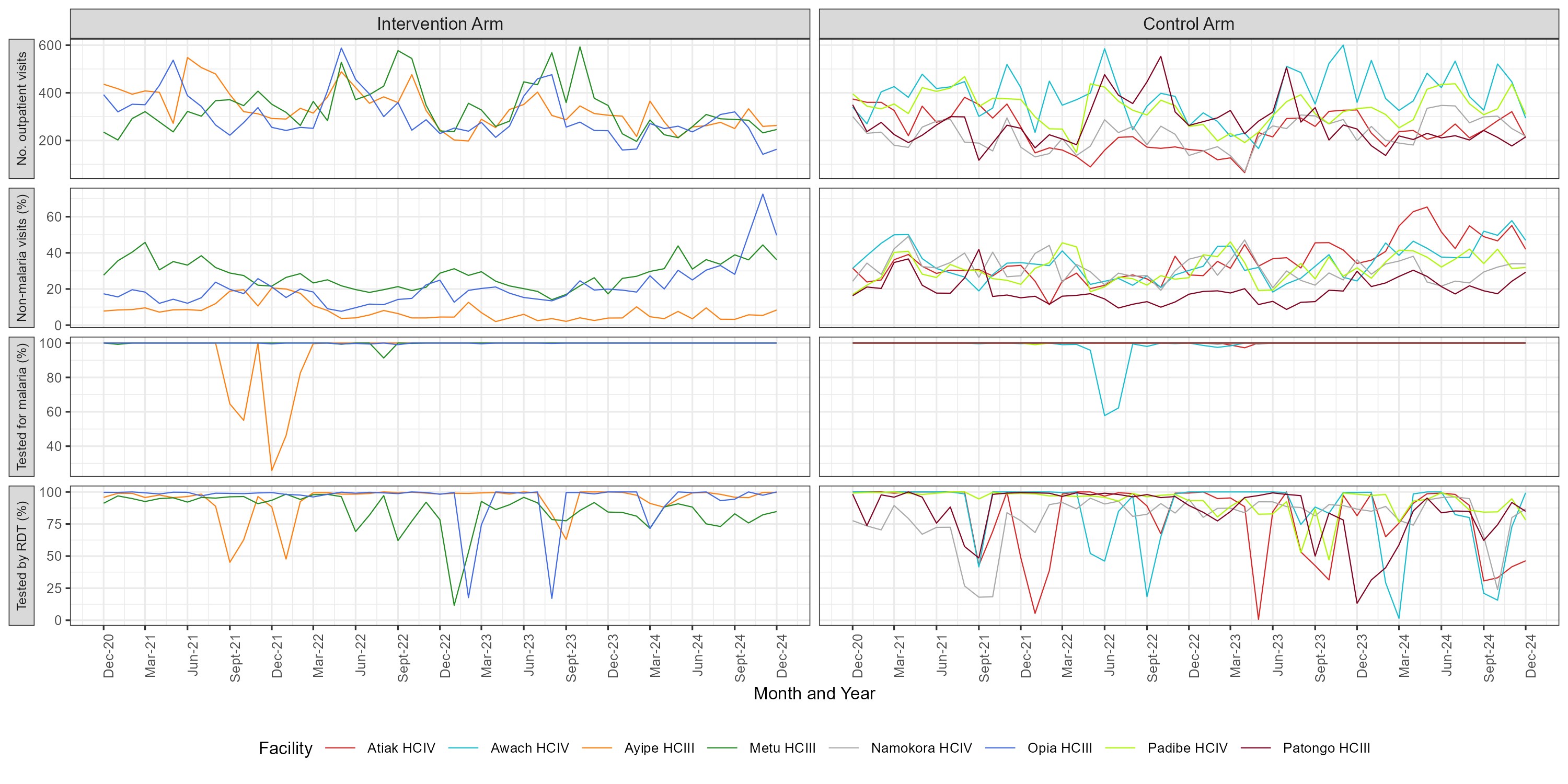1568x784 pixels.
Task: Select the Control Arm panel header
Action: point(1188,24)
